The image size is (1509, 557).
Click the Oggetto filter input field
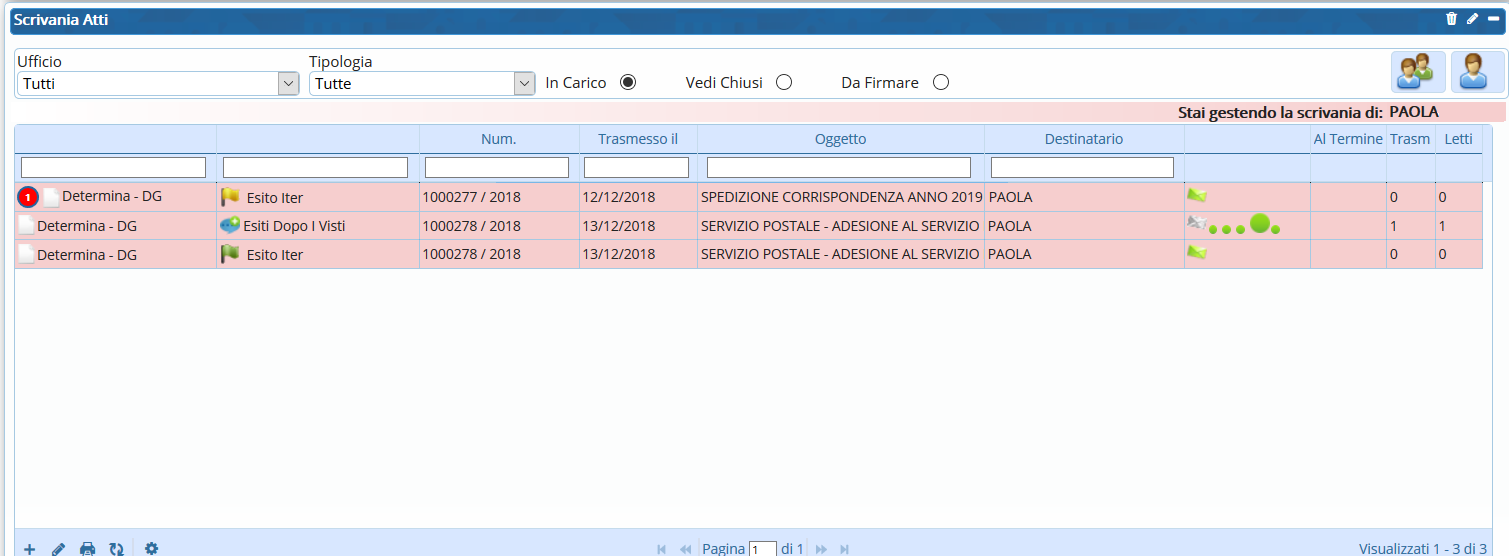point(838,167)
